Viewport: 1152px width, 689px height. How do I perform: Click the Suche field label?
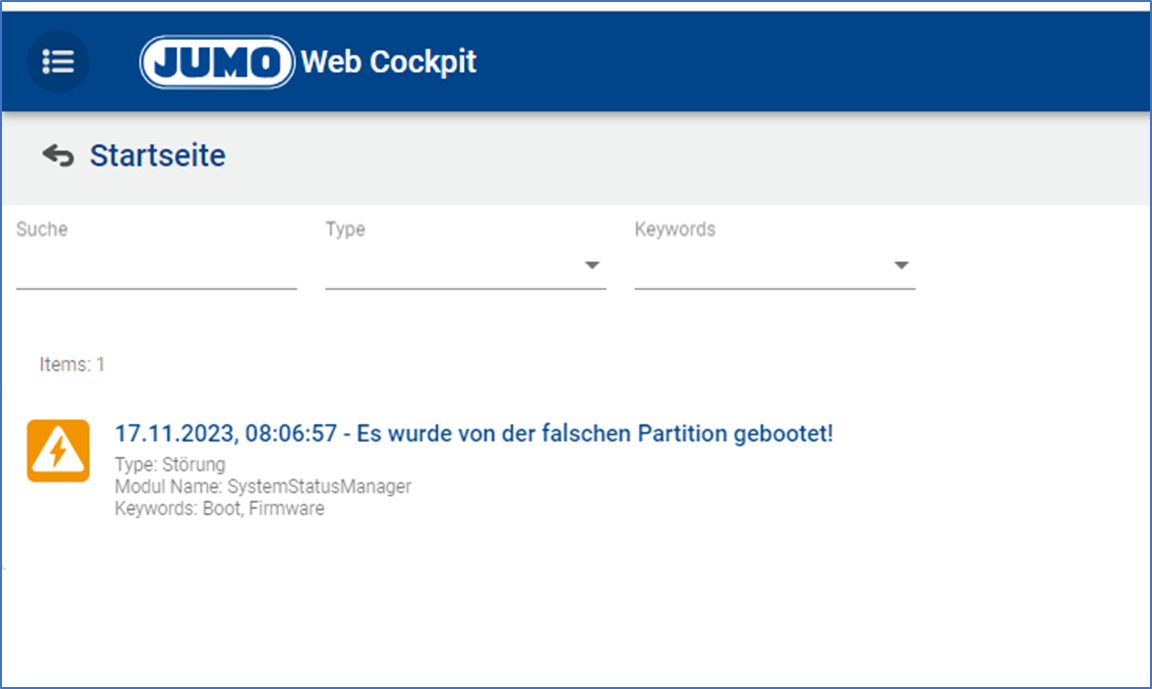(x=42, y=229)
